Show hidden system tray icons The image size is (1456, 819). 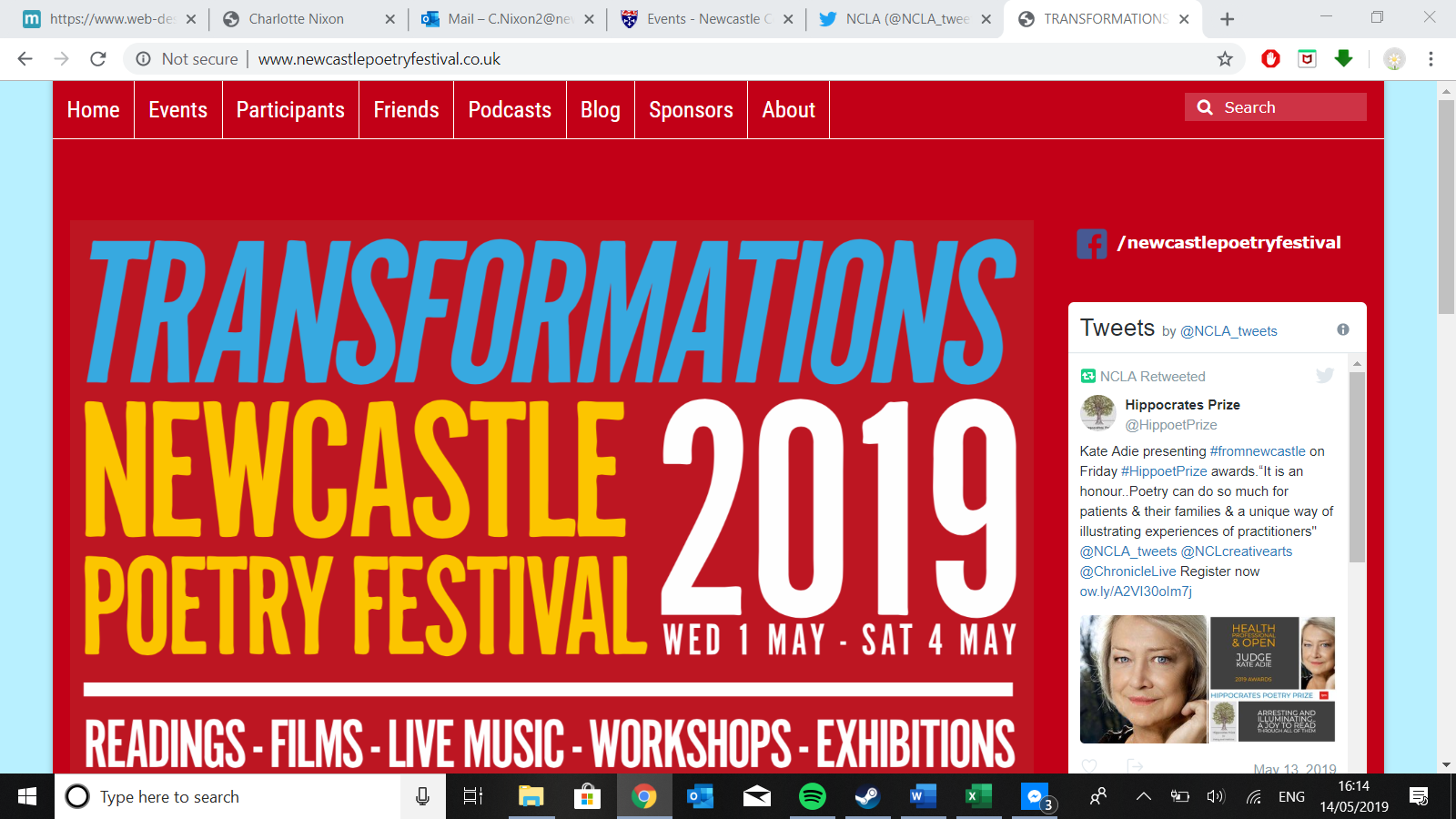[1143, 797]
